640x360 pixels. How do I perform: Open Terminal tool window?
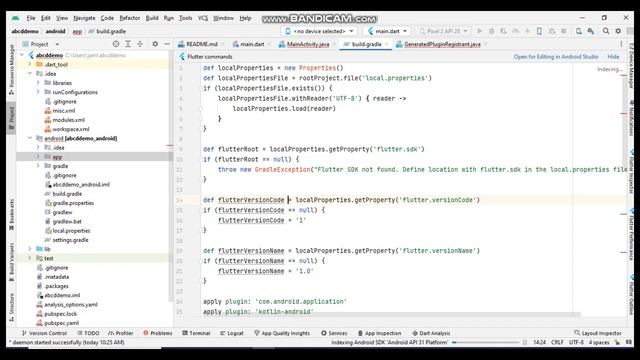click(x=196, y=333)
